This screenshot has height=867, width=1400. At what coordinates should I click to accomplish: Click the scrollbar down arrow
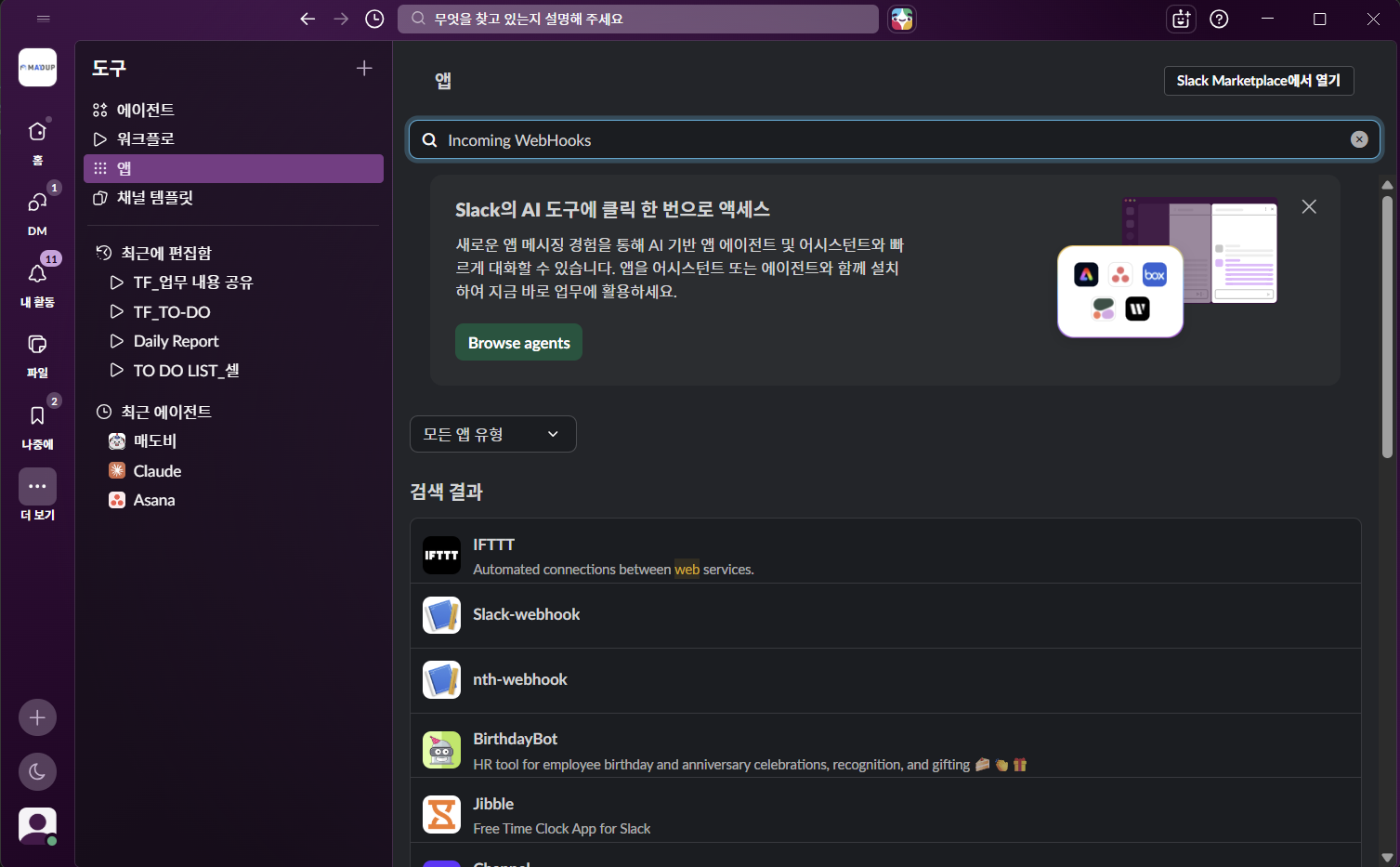pos(1387,858)
